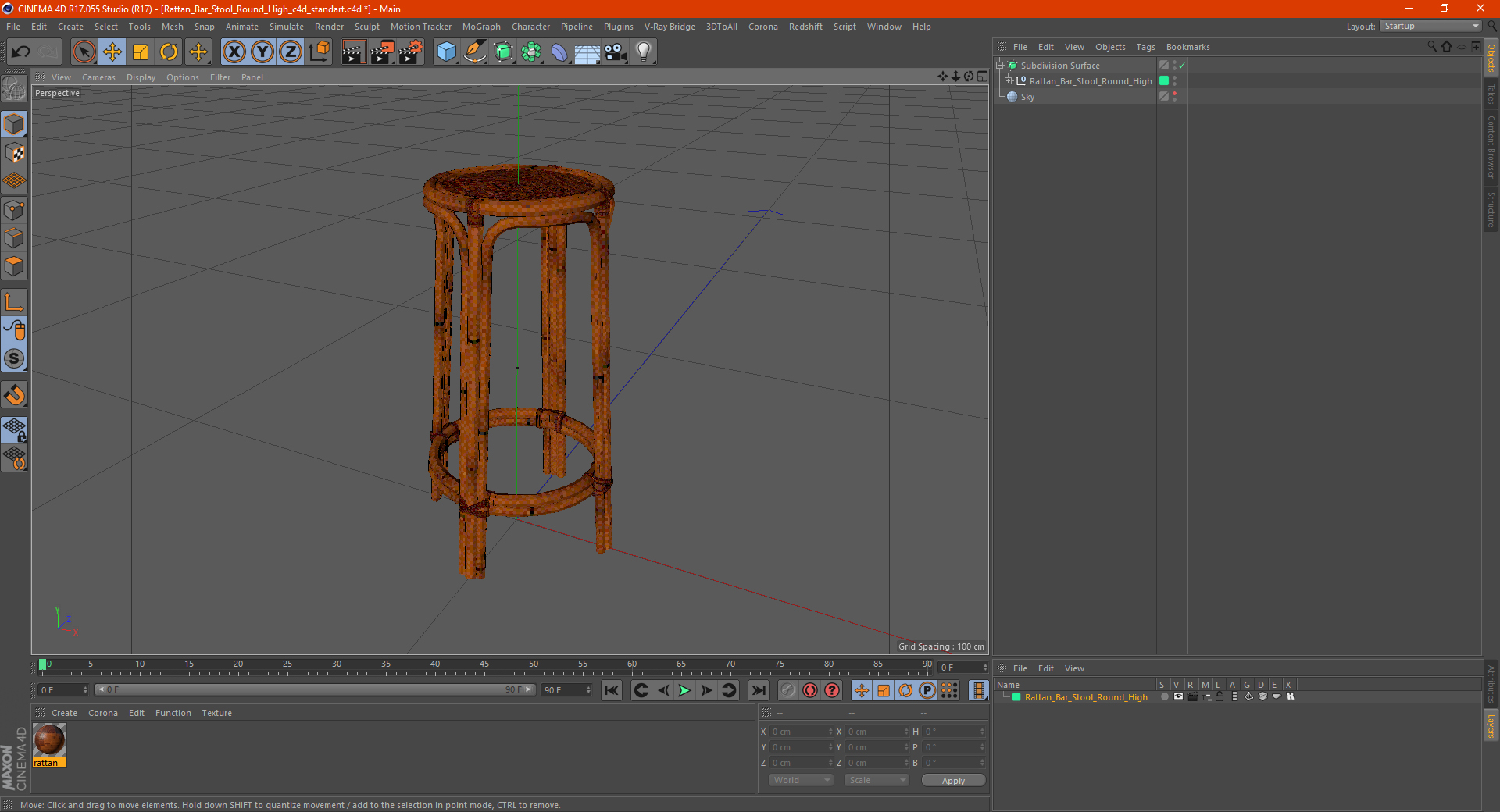Enable Points mode in left palette
1500x812 pixels.
tap(14, 210)
